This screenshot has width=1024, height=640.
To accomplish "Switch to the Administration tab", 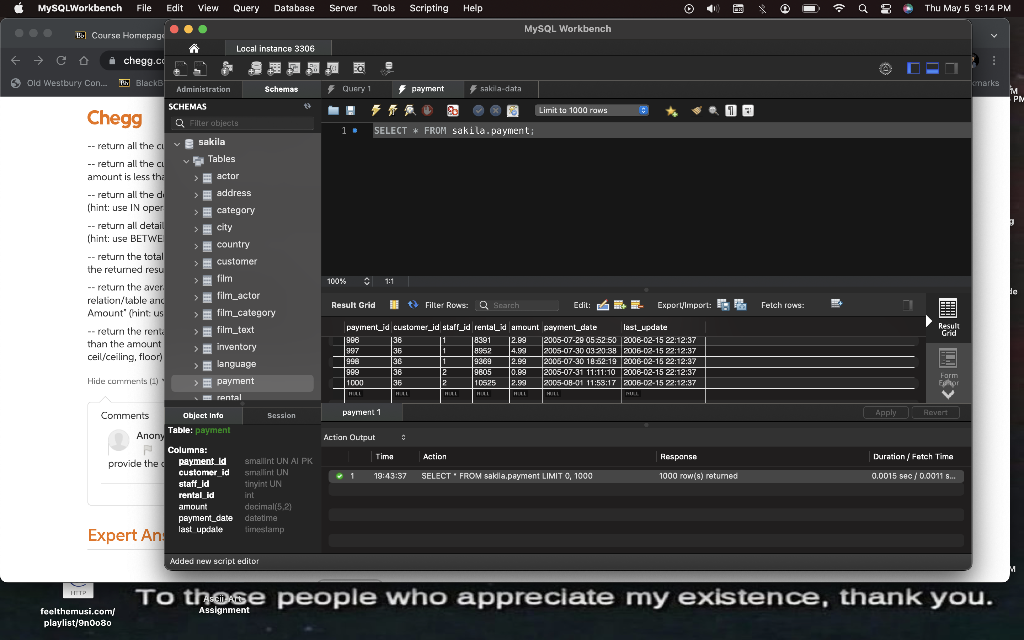I will pyautogui.click(x=203, y=89).
